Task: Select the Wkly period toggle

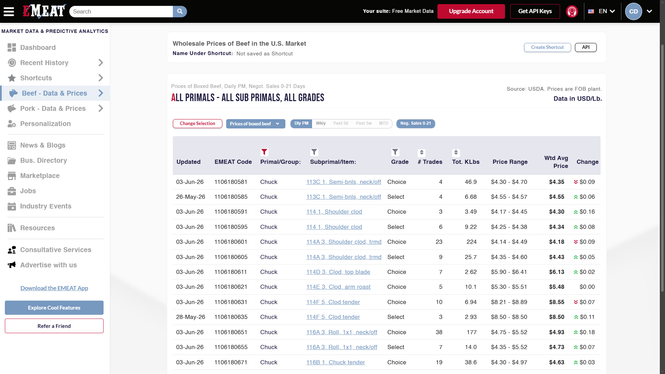Action: click(321, 123)
